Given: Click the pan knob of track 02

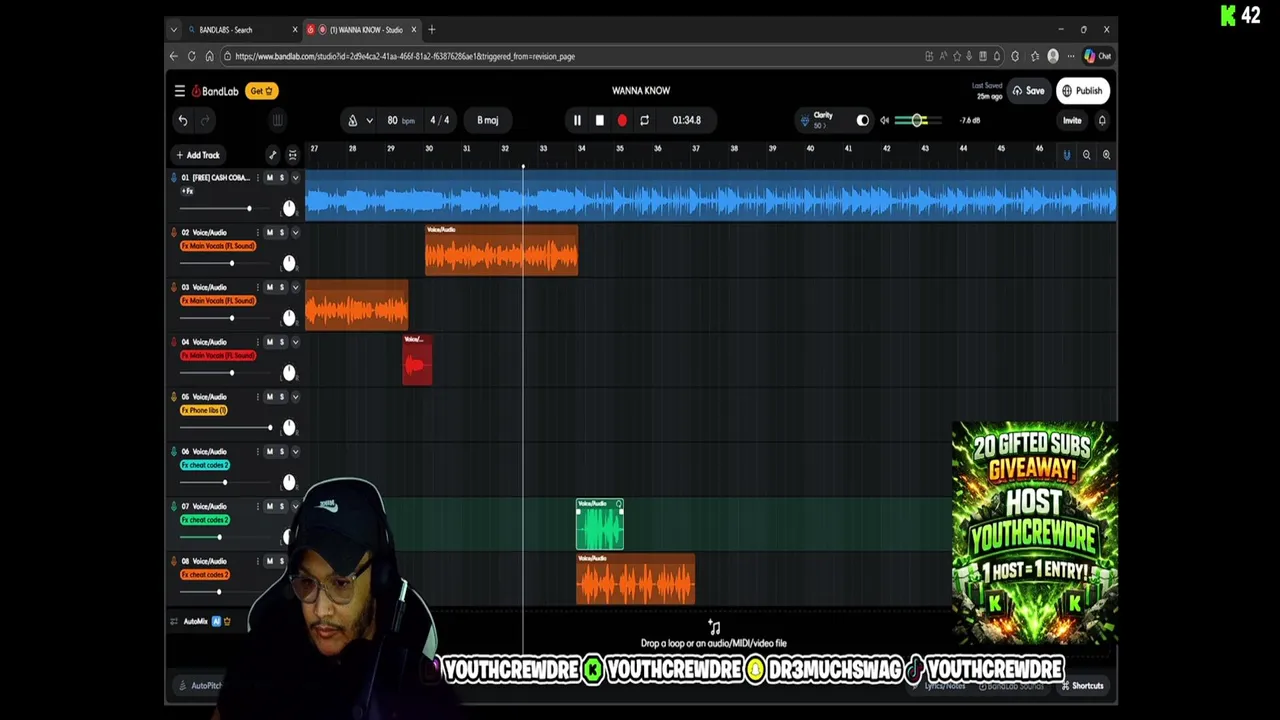Looking at the screenshot, I should click(289, 263).
